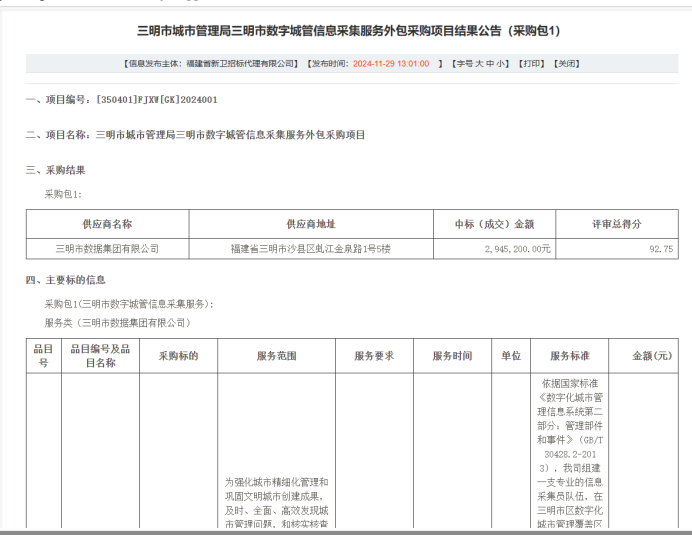Set font size to 大 (large)
Screen dimensions: 692x535
pos(479,63)
